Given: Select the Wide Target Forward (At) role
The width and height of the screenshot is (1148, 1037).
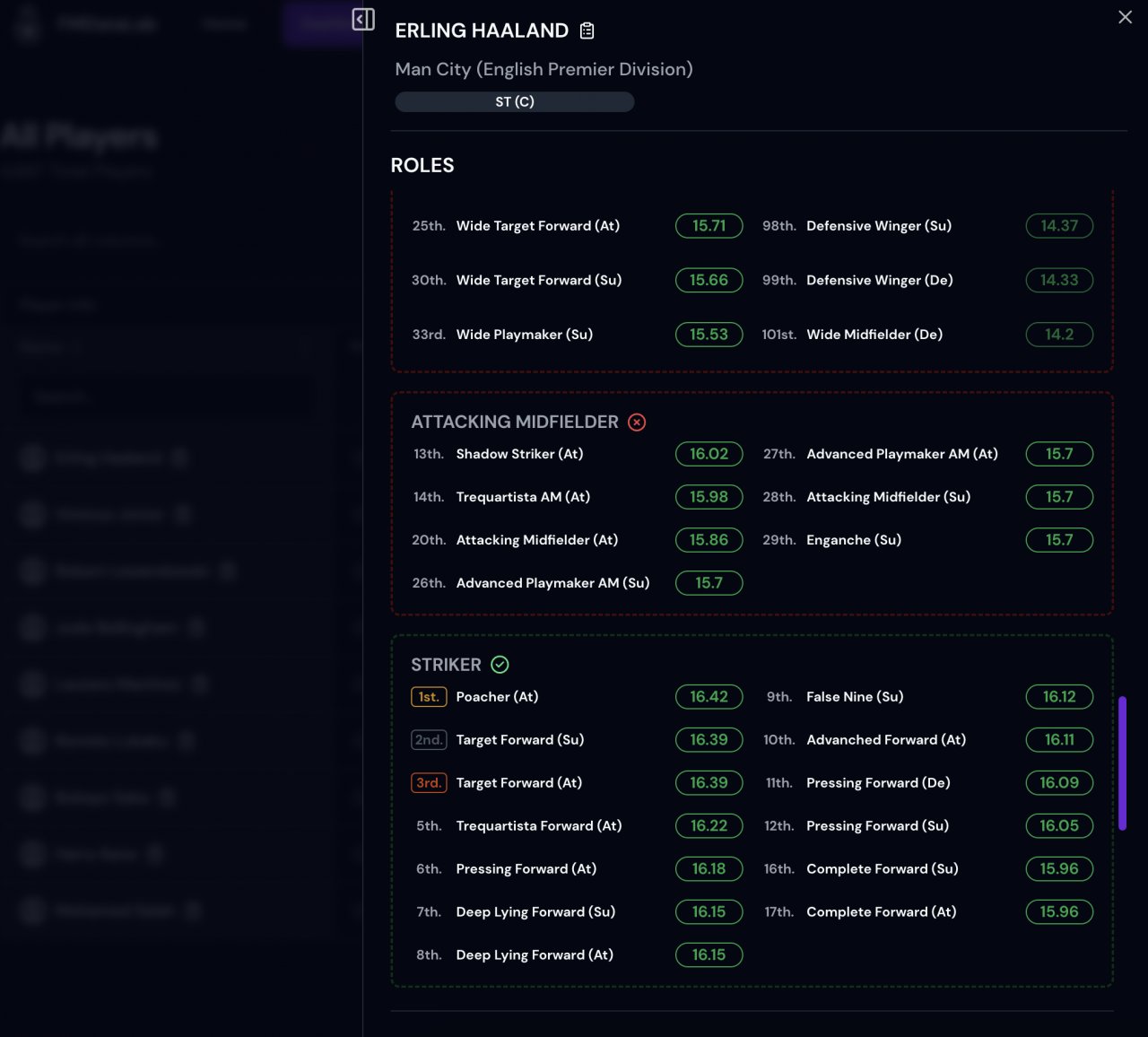Looking at the screenshot, I should coord(538,226).
